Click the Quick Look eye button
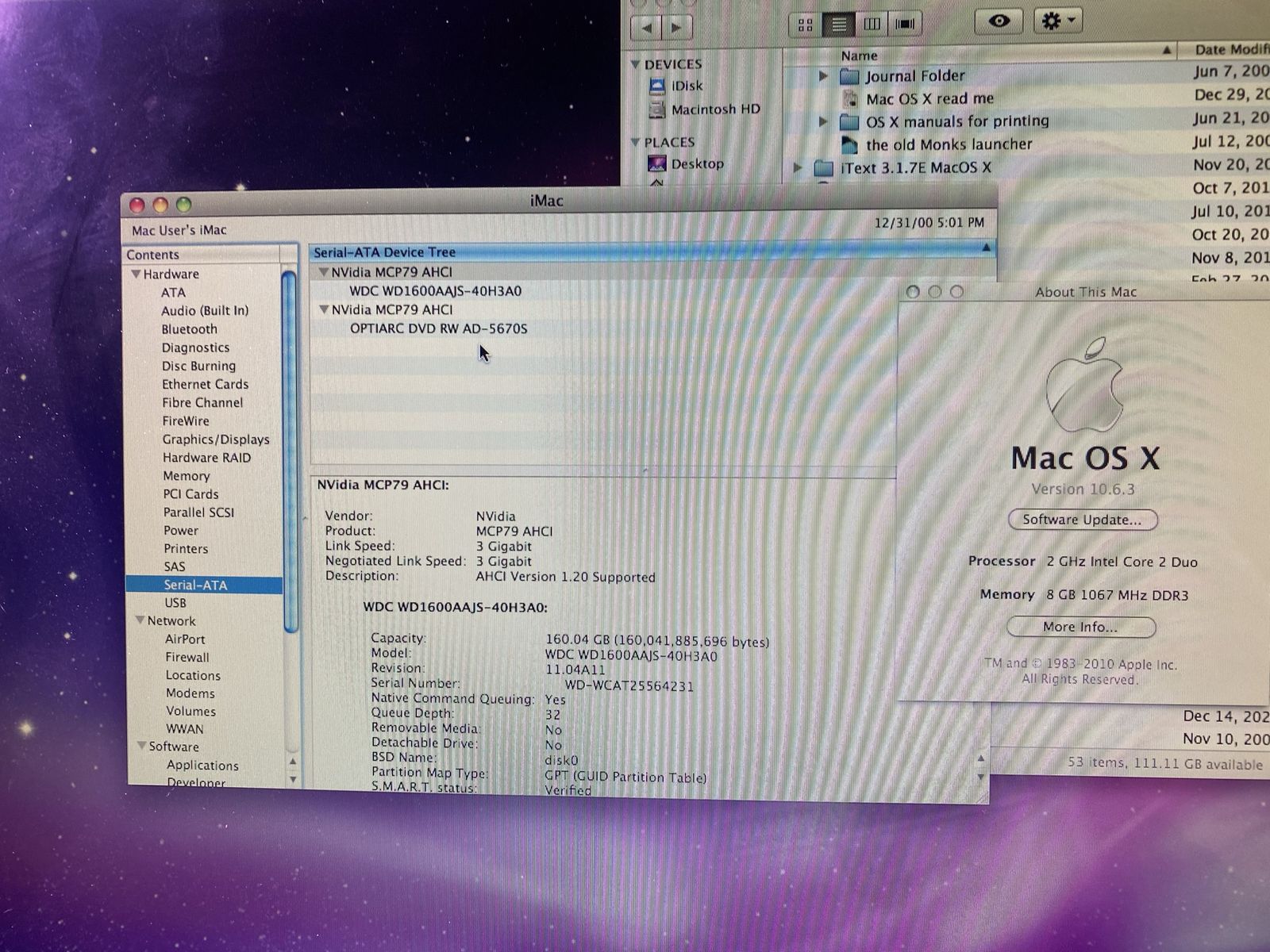The width and height of the screenshot is (1270, 952). click(x=999, y=21)
